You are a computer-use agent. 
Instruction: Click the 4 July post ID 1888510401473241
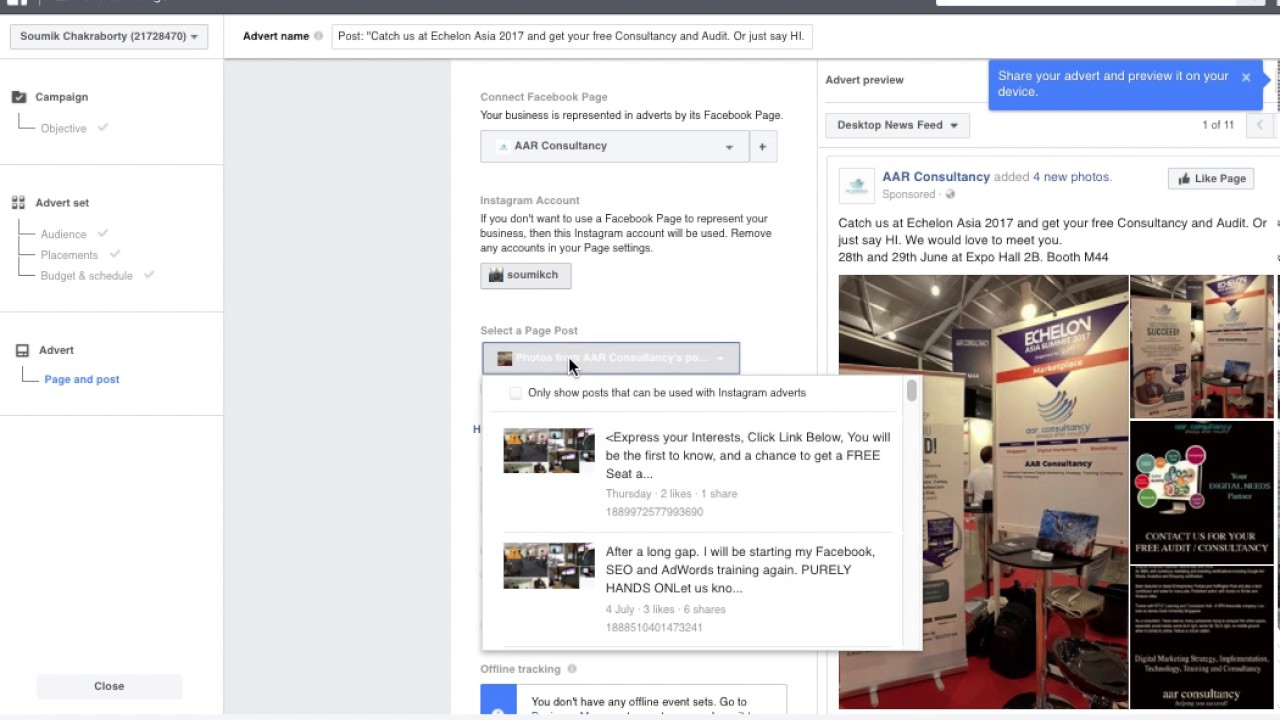[x=654, y=628]
